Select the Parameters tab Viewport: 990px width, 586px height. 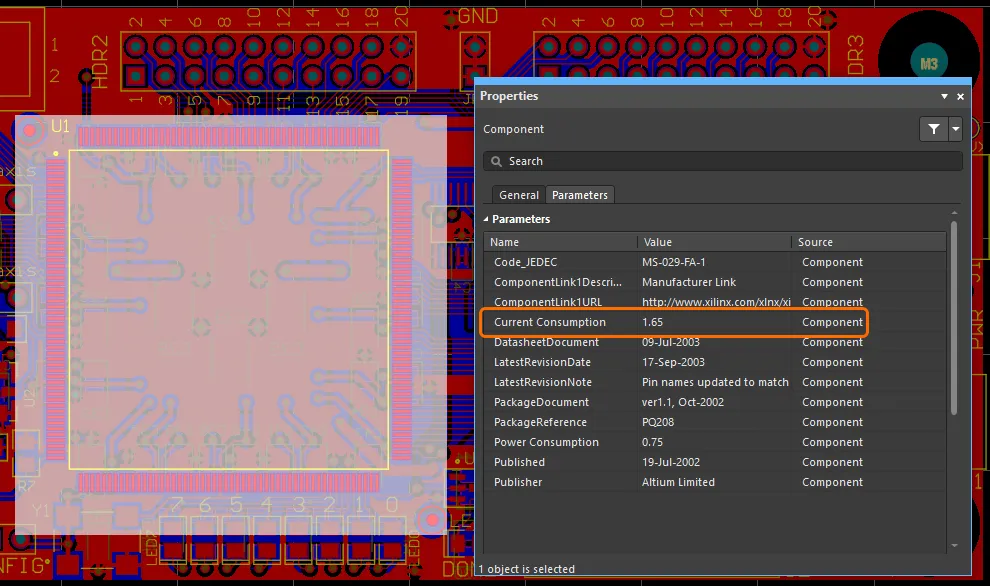(x=580, y=195)
